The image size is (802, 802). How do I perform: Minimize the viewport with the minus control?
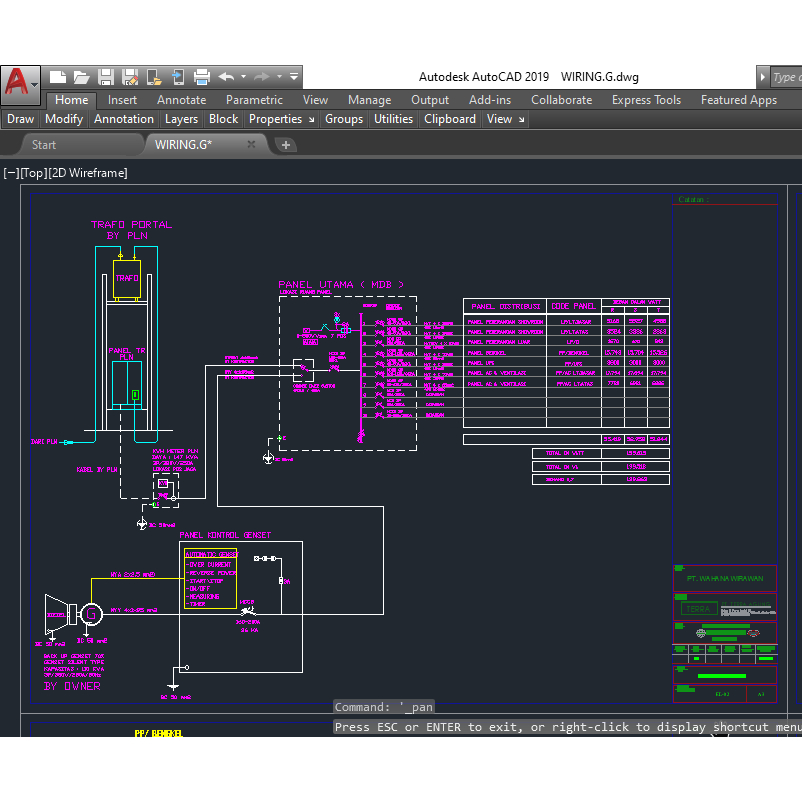pyautogui.click(x=12, y=172)
